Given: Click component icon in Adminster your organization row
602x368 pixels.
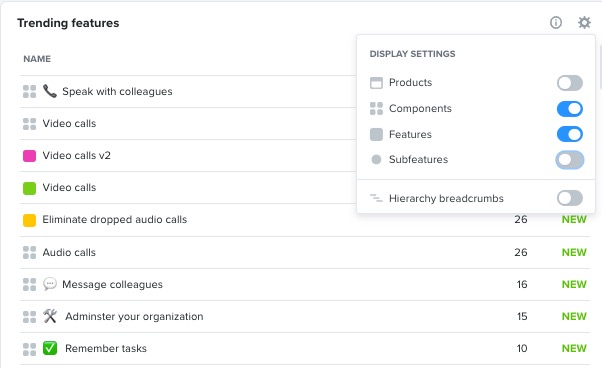Looking at the screenshot, I should click(30, 317).
